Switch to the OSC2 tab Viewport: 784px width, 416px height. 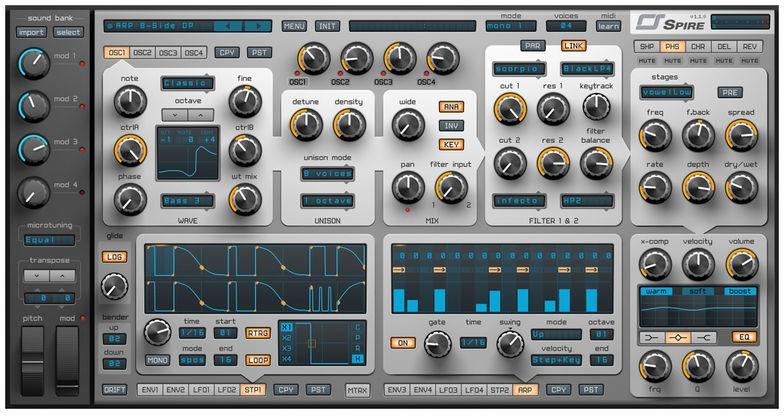[142, 52]
